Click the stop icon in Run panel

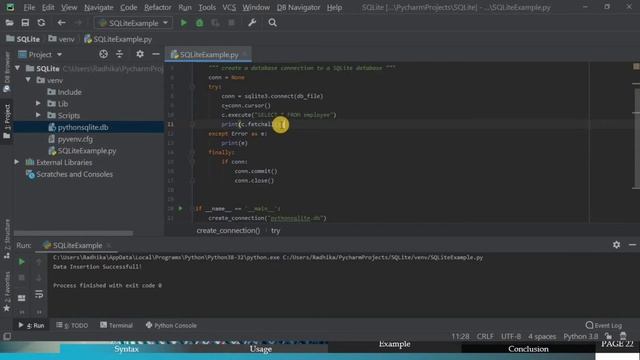(x=22, y=278)
